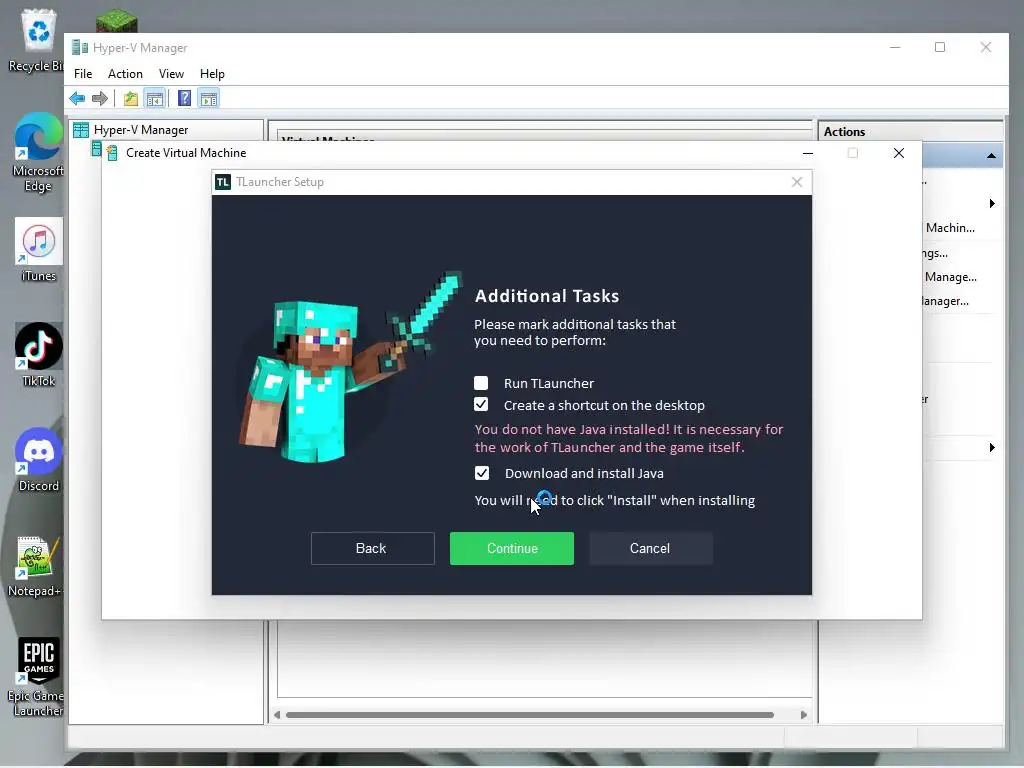This screenshot has height=768, width=1024.
Task: Select the Minecraft grass block desktop icon
Action: coord(116,21)
